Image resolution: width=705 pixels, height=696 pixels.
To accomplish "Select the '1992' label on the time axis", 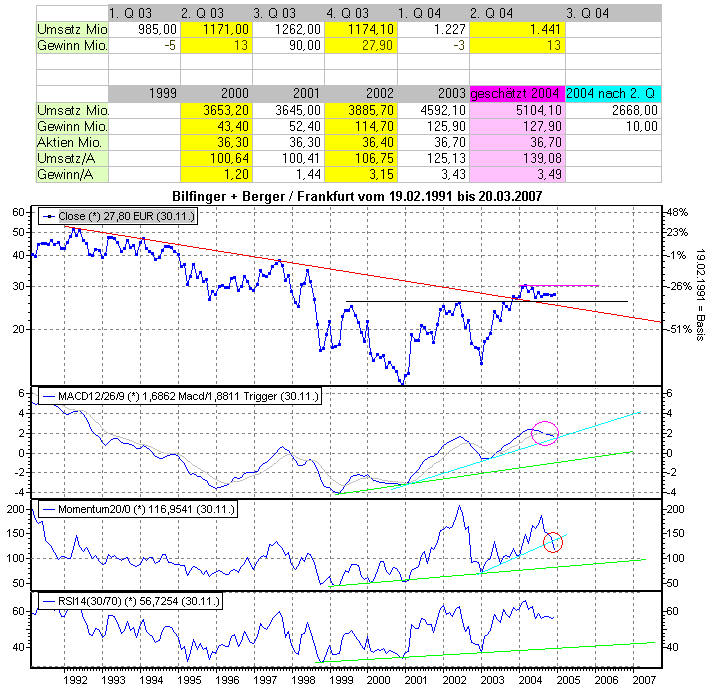I will click(x=75, y=680).
